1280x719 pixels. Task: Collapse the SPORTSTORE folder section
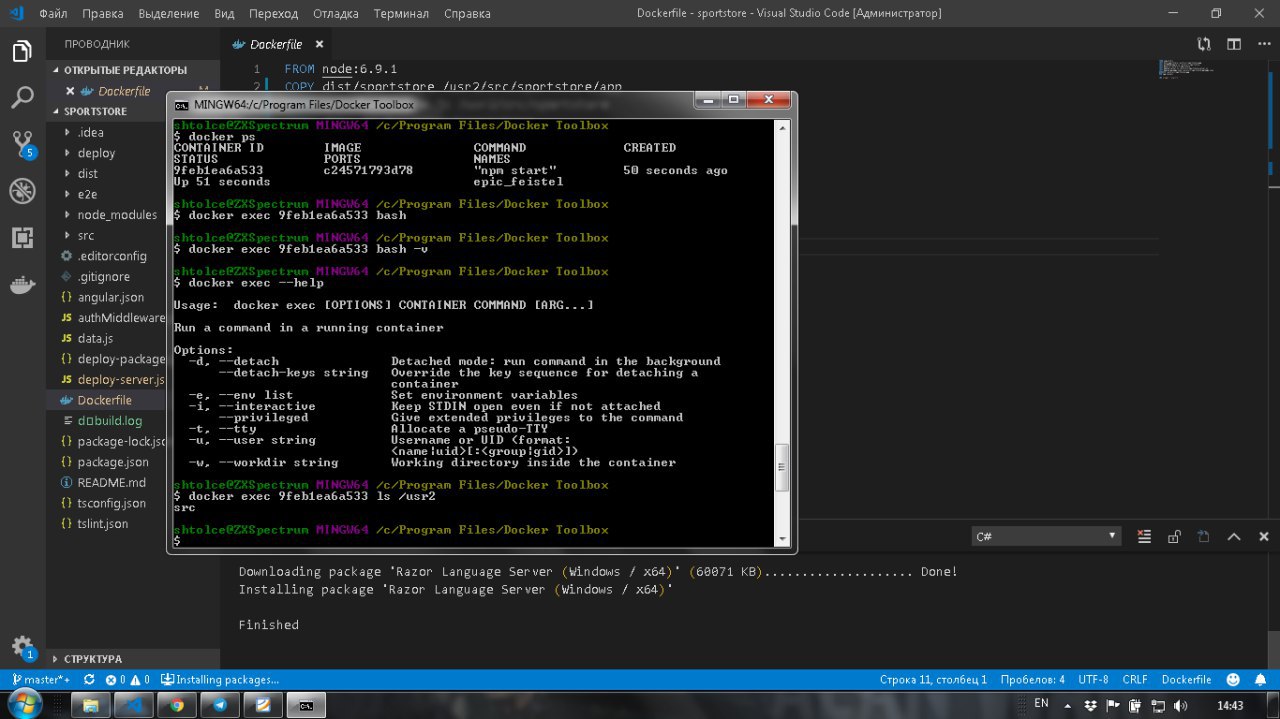(x=133, y=111)
